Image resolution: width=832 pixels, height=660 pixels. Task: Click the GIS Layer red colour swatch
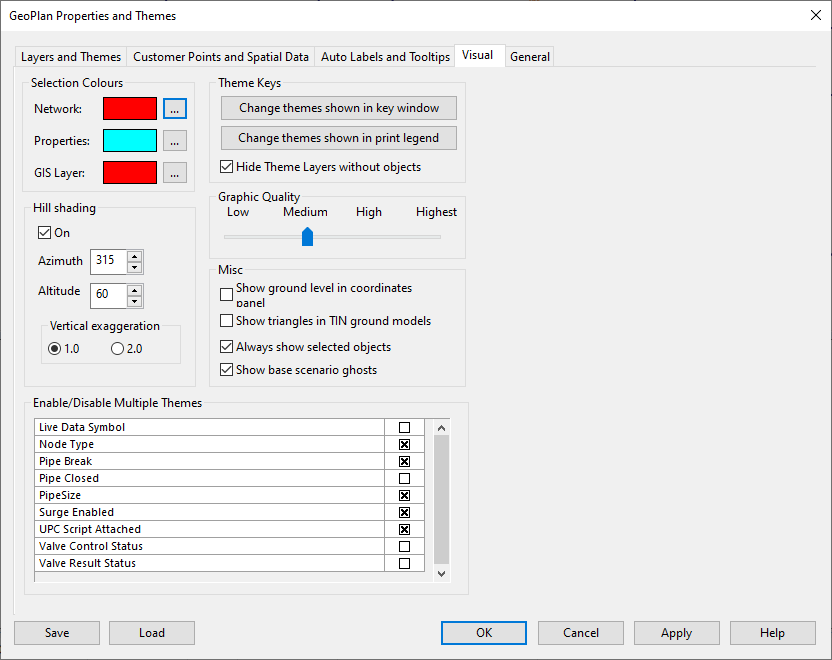click(x=130, y=172)
